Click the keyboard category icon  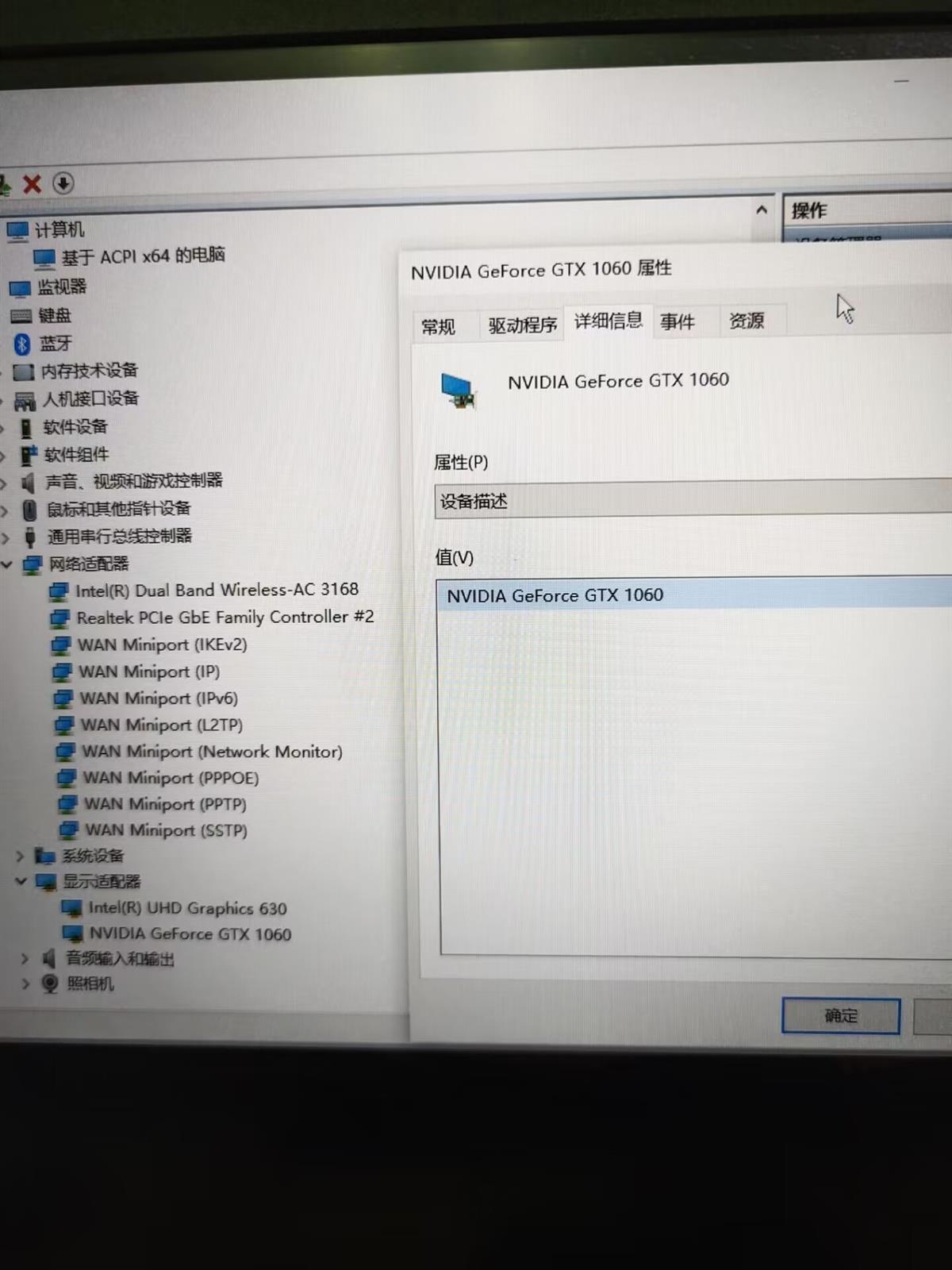click(22, 316)
